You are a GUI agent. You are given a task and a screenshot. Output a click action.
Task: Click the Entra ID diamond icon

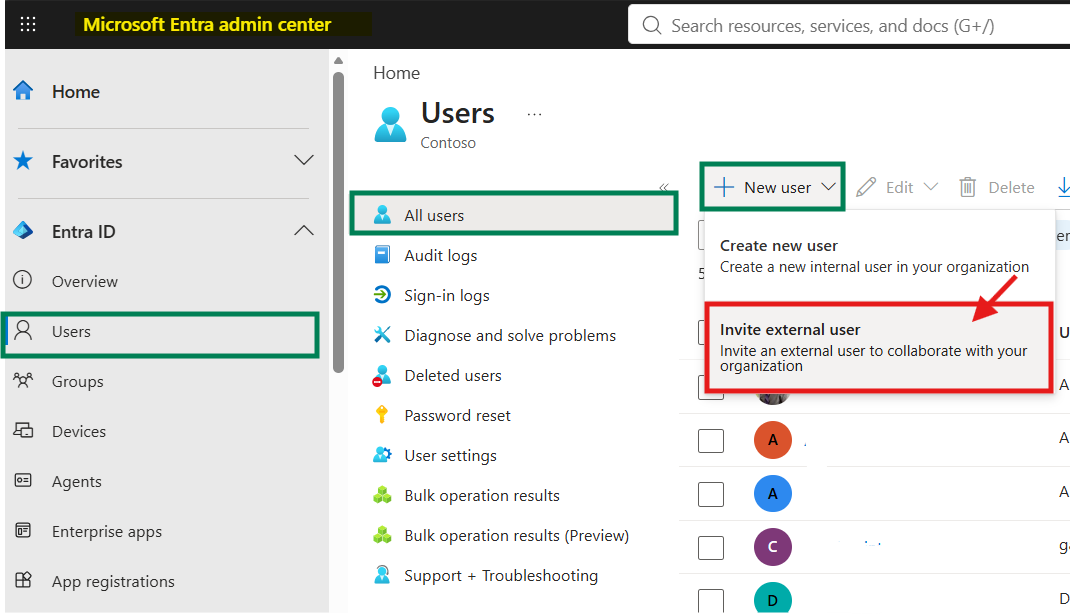pyautogui.click(x=23, y=231)
